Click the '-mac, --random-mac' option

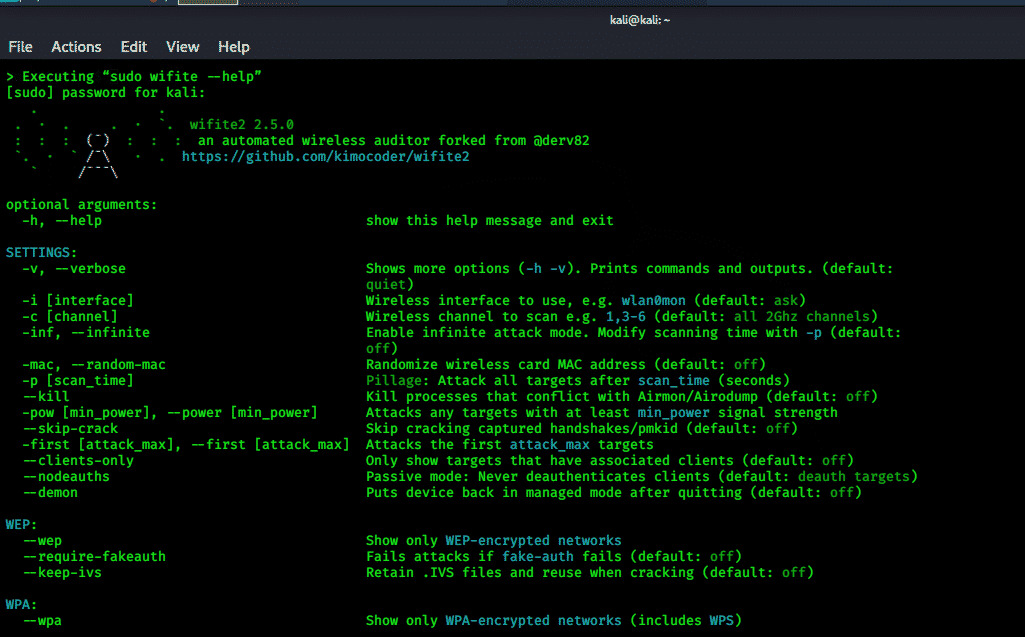coord(94,365)
